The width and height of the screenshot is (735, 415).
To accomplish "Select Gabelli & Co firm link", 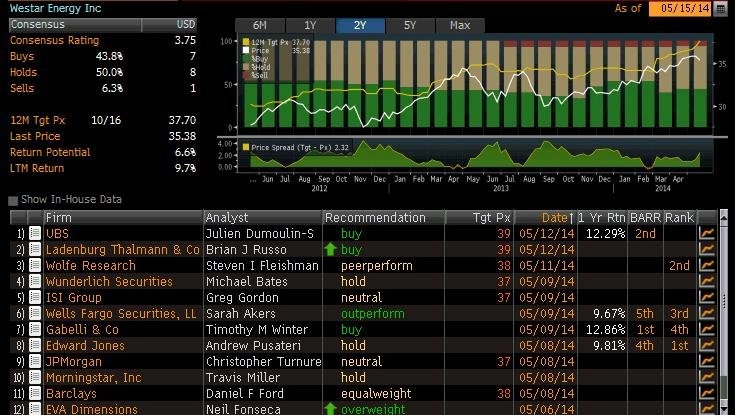I will coord(82,329).
